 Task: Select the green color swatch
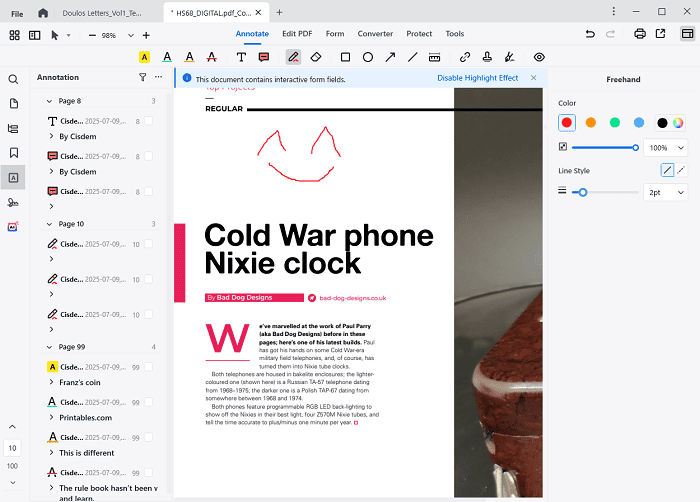coord(614,123)
